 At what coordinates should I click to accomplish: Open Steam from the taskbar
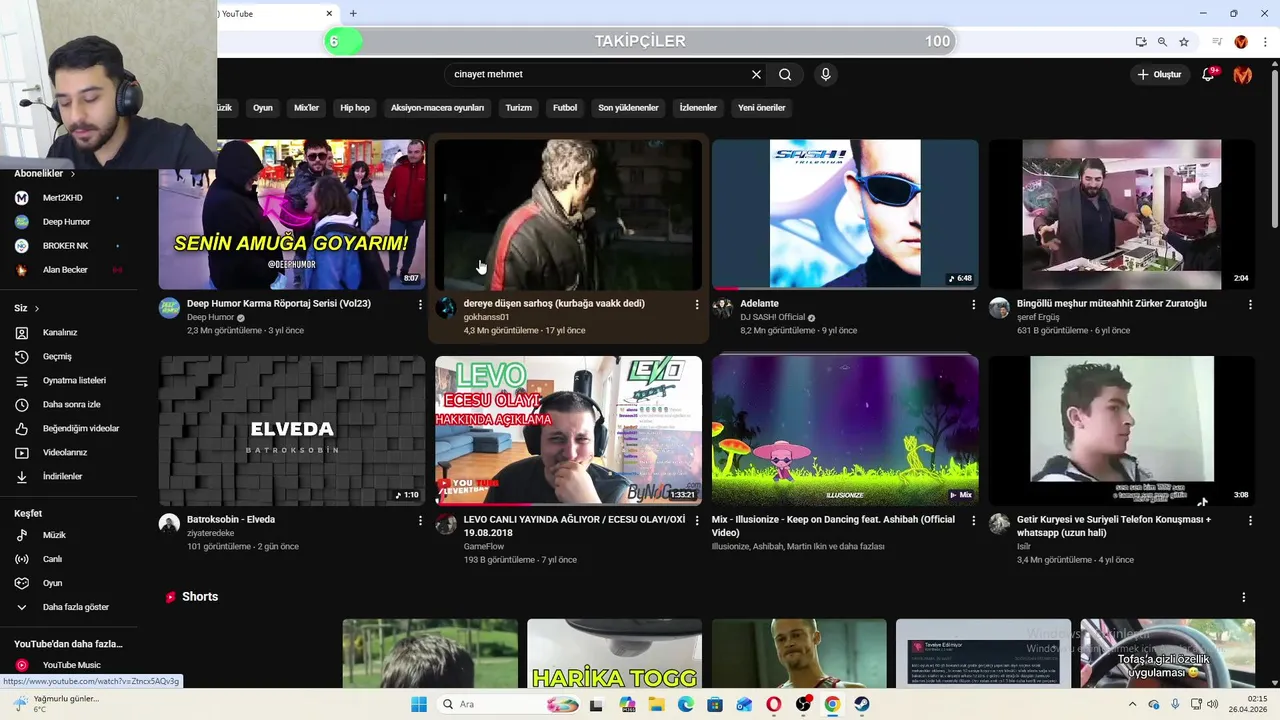tap(862, 704)
